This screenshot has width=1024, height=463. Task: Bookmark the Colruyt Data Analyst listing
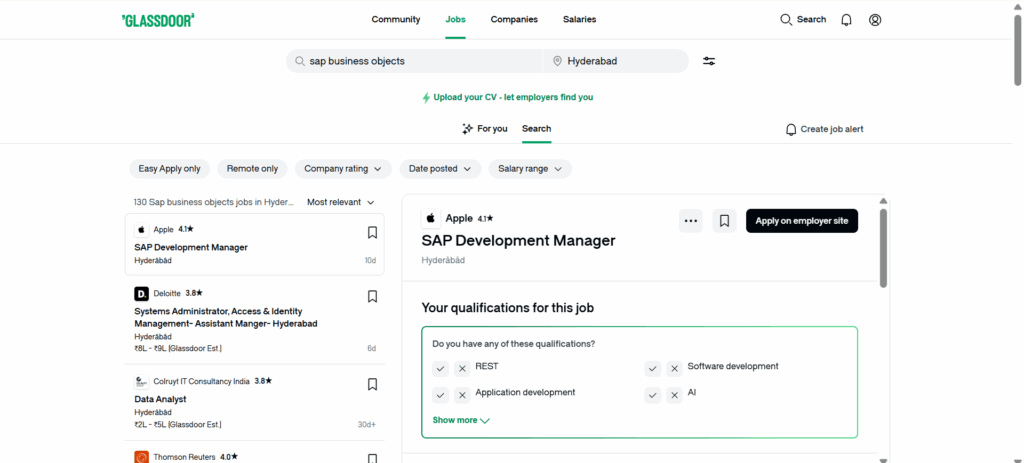pyautogui.click(x=372, y=384)
